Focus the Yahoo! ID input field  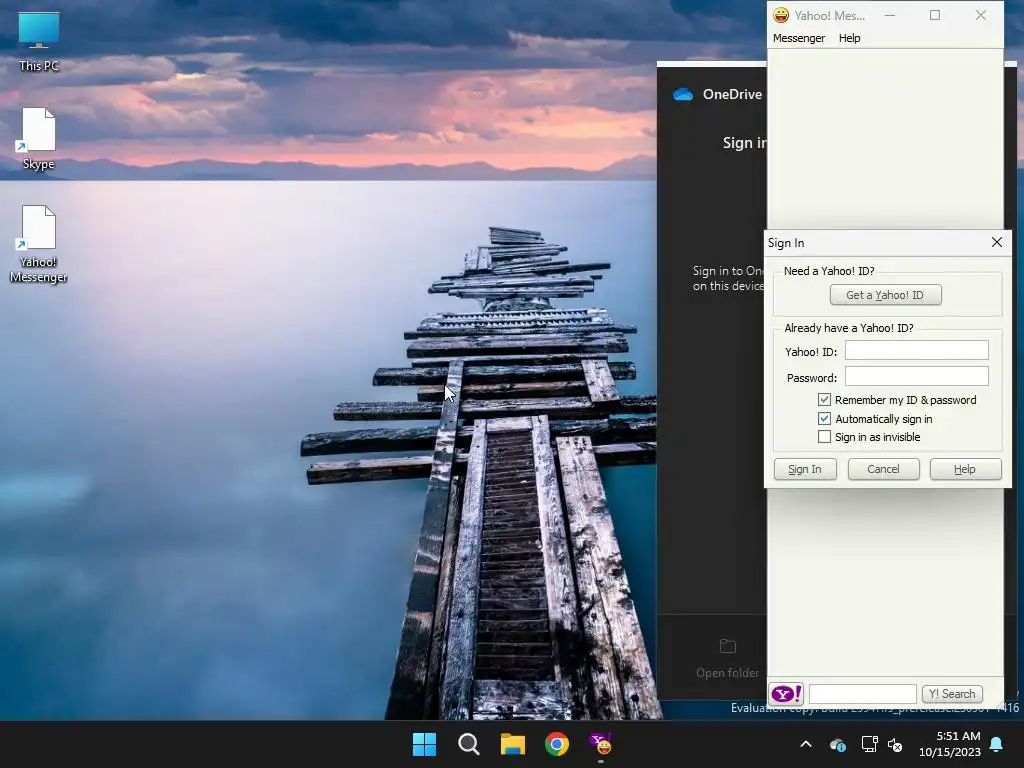coord(917,351)
